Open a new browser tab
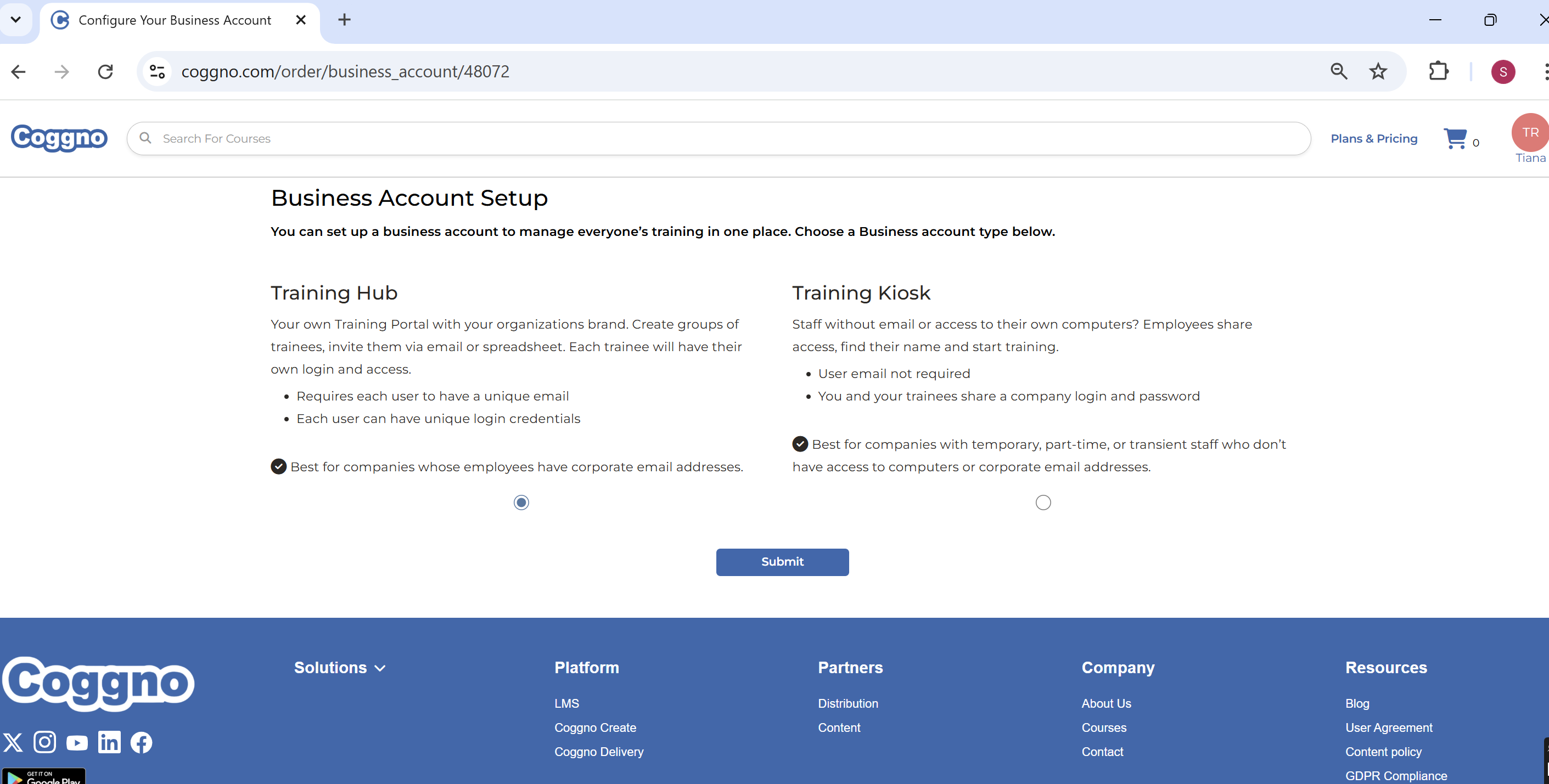This screenshot has width=1549, height=784. click(x=344, y=20)
